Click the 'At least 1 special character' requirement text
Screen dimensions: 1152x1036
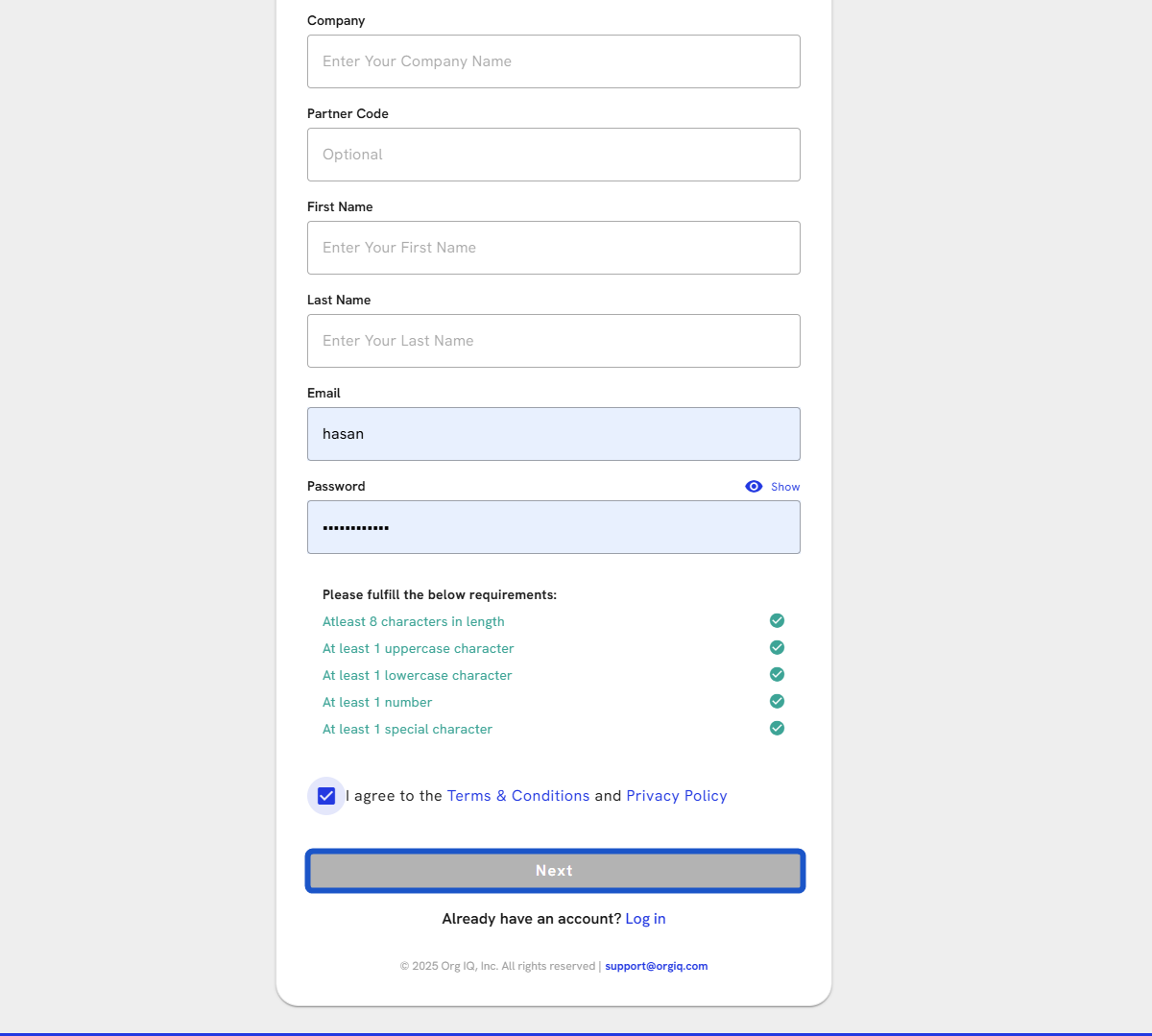[x=407, y=730]
